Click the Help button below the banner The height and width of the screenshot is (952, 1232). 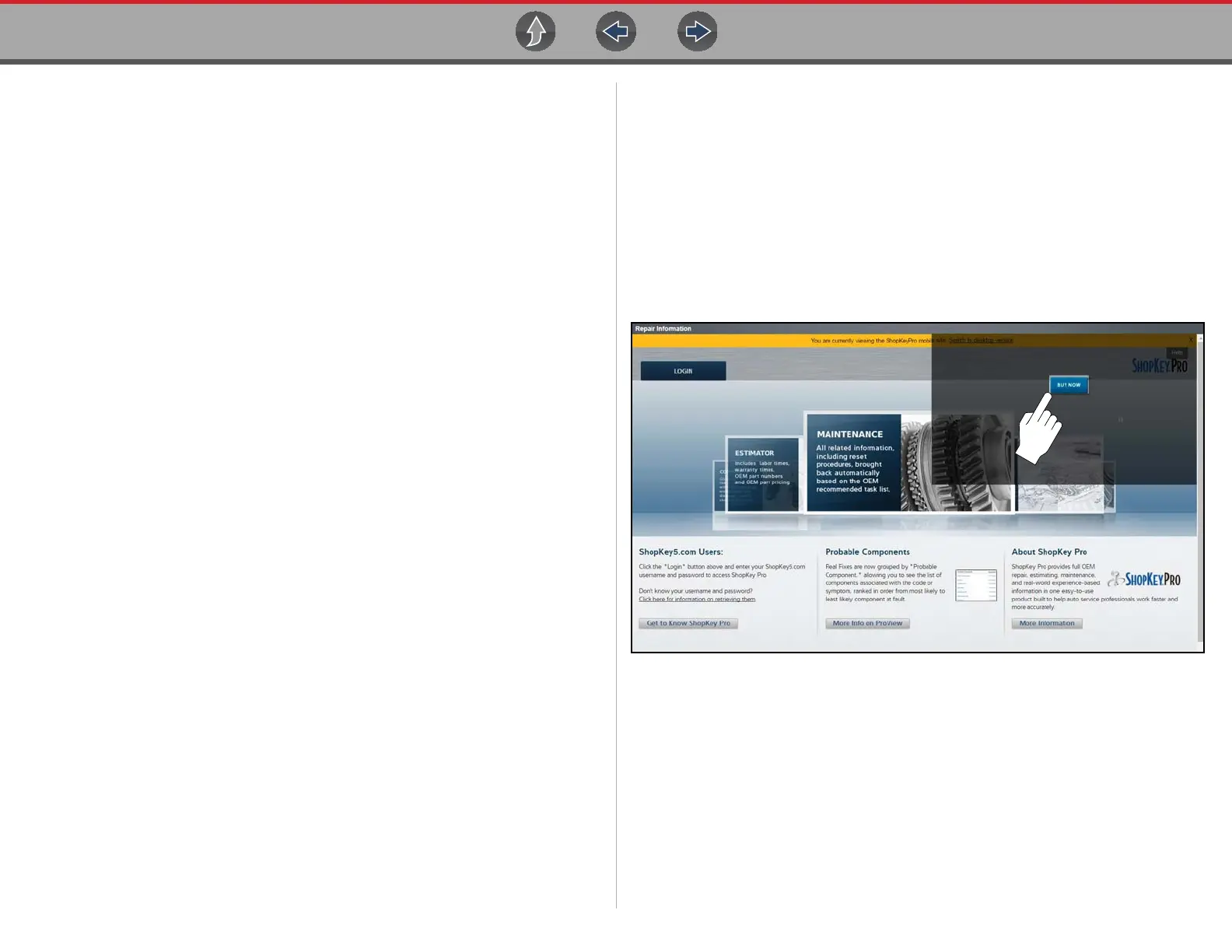(x=1177, y=353)
